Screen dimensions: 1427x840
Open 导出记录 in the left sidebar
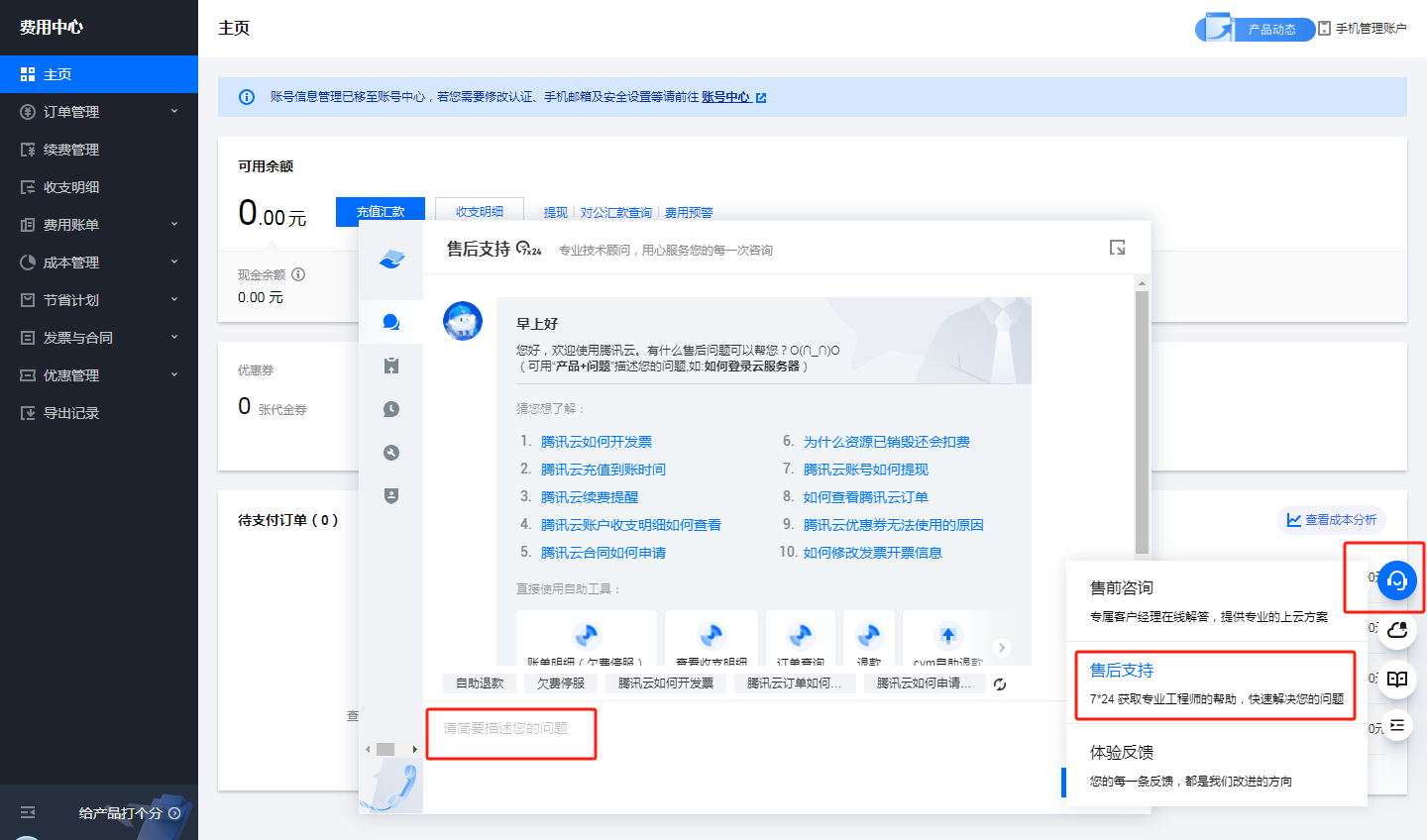coord(99,413)
